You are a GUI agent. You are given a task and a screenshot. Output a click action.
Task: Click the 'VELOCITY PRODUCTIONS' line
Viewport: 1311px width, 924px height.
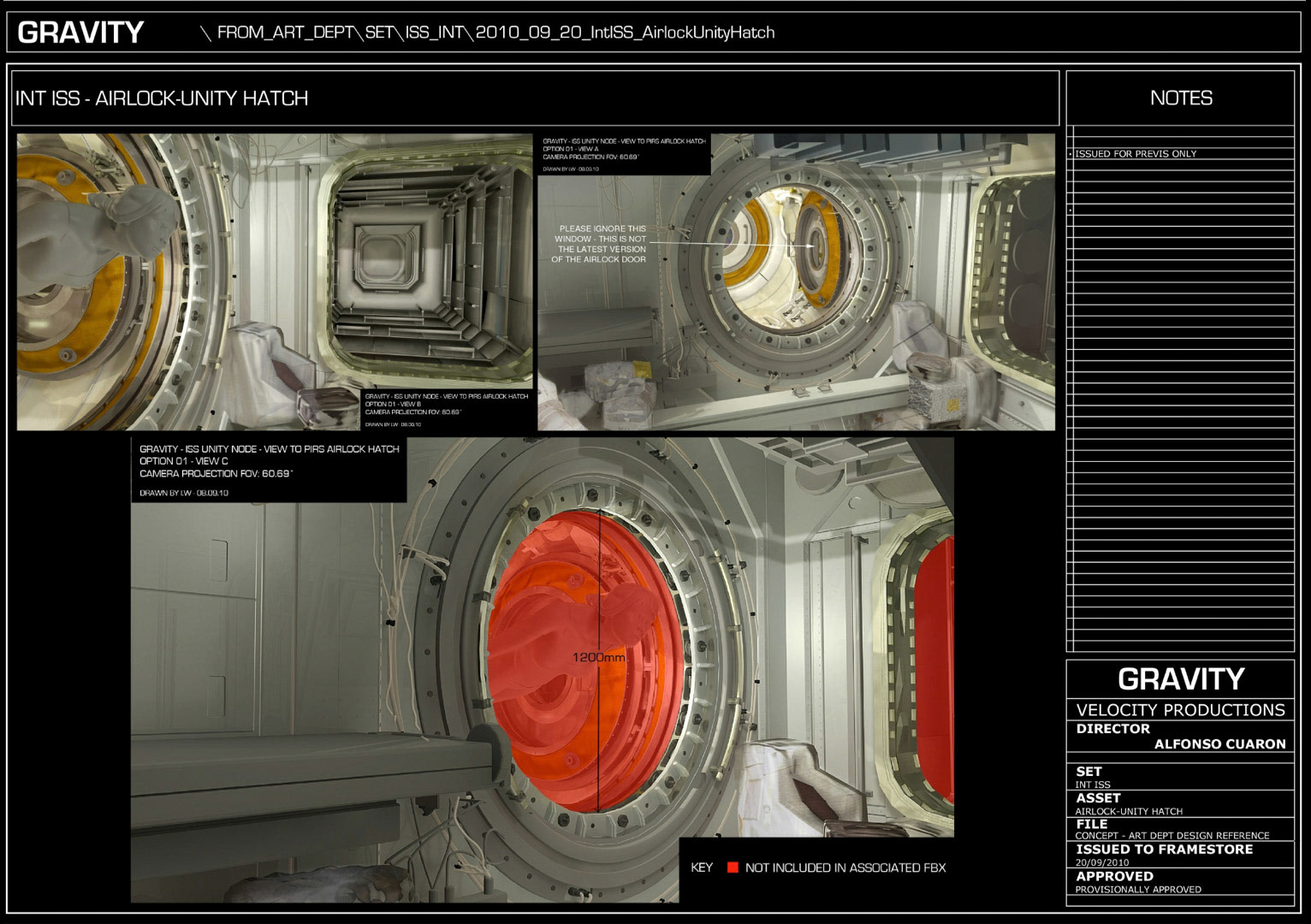pos(1181,710)
